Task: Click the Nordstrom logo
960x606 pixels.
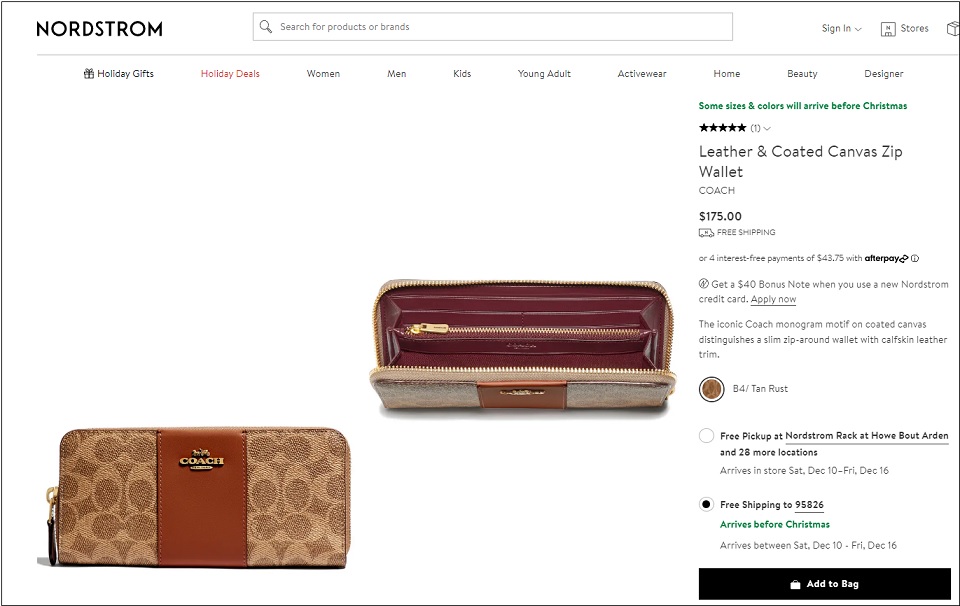Action: click(x=99, y=29)
